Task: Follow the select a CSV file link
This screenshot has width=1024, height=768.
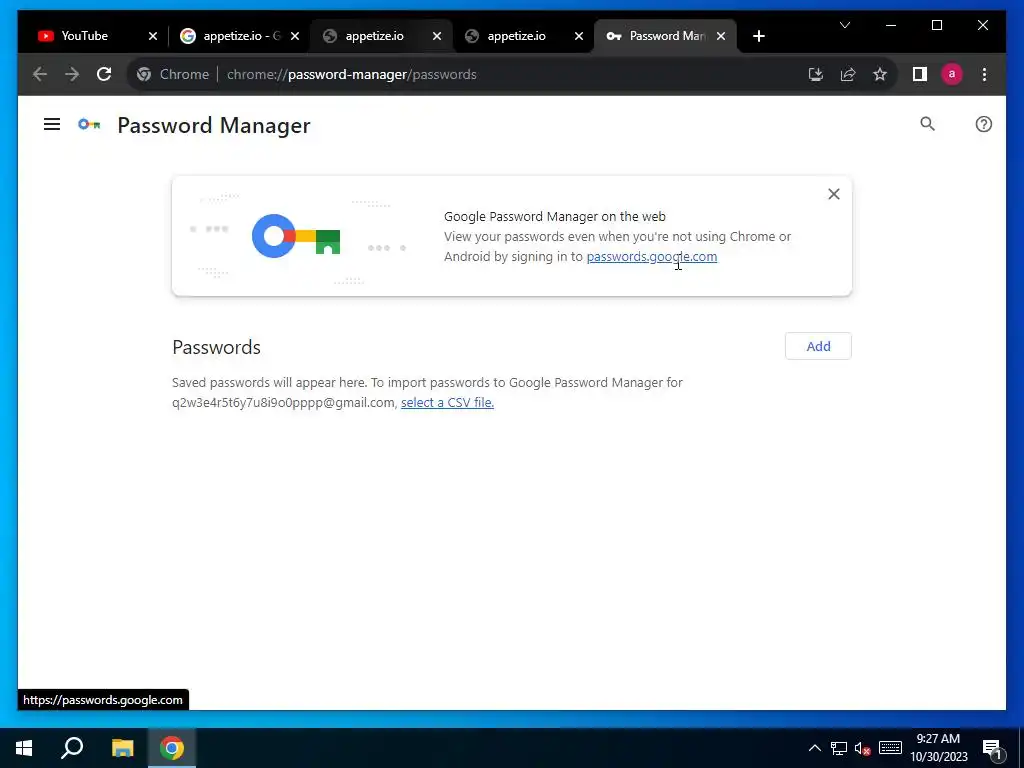Action: click(447, 402)
